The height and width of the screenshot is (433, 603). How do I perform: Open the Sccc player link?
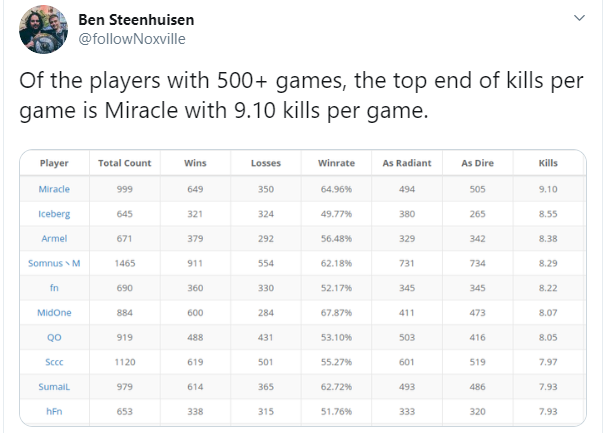[x=54, y=363]
